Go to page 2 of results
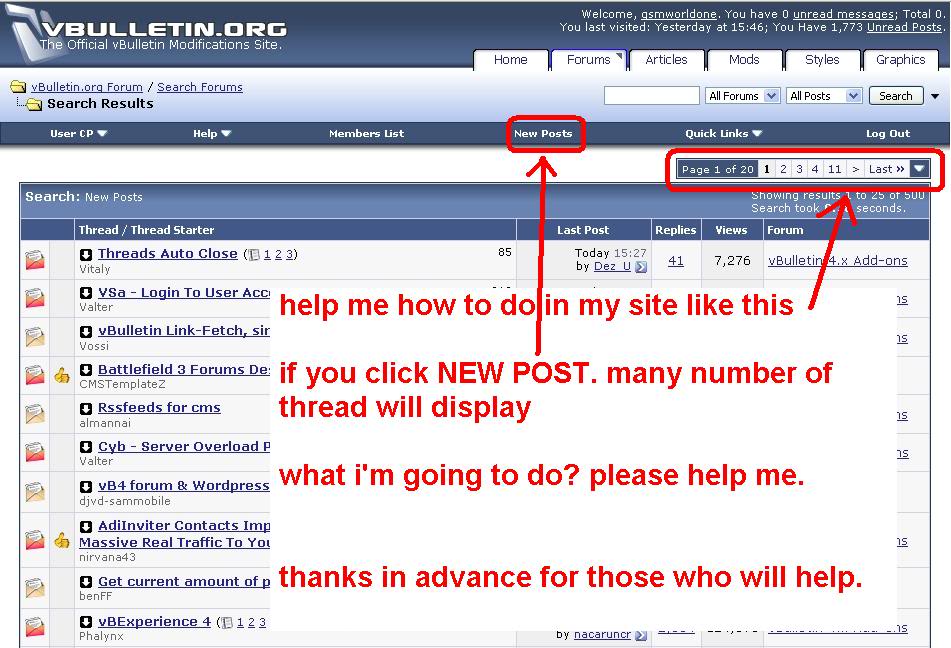 click(783, 169)
